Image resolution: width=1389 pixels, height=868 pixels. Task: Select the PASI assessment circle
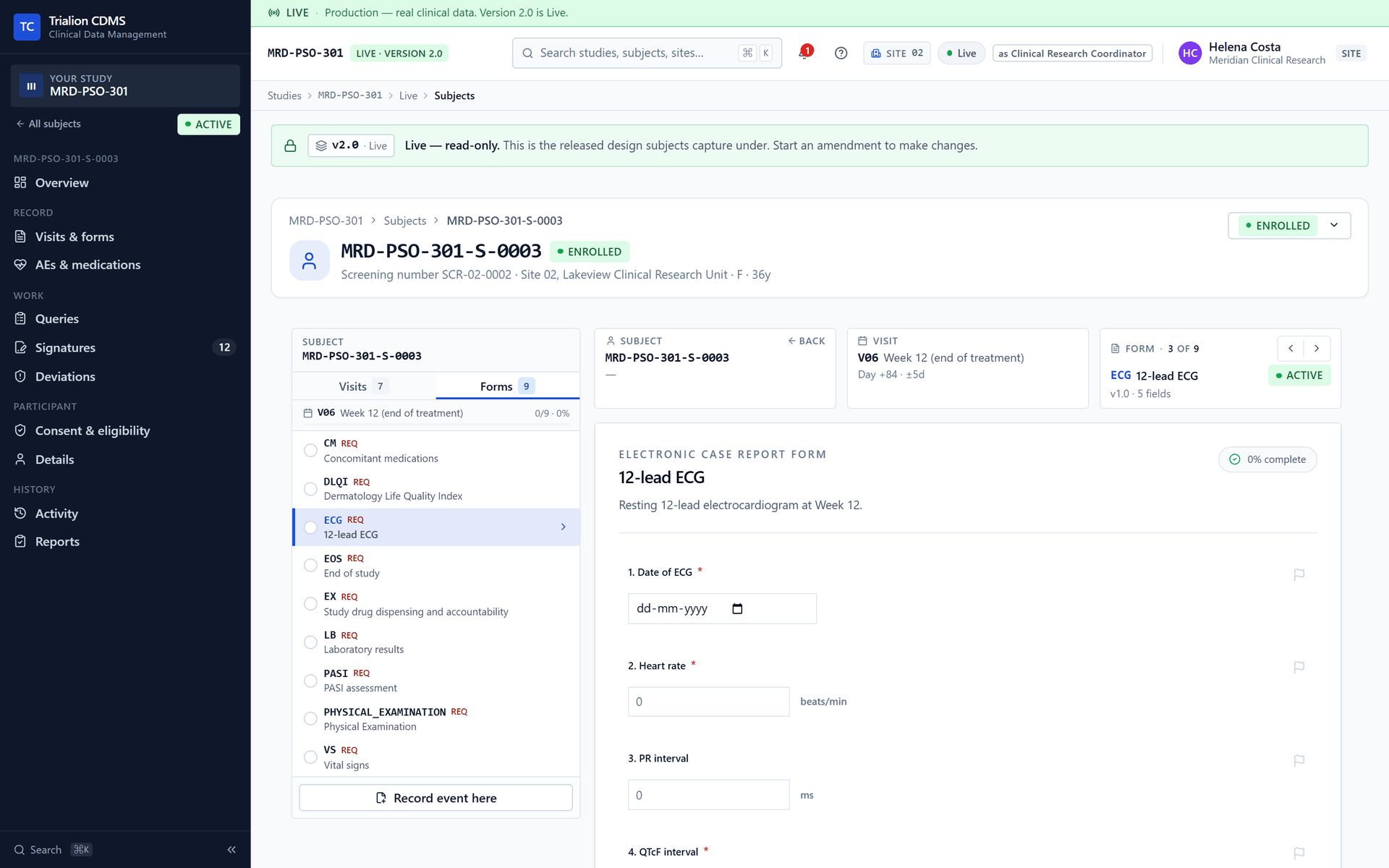[x=310, y=681]
